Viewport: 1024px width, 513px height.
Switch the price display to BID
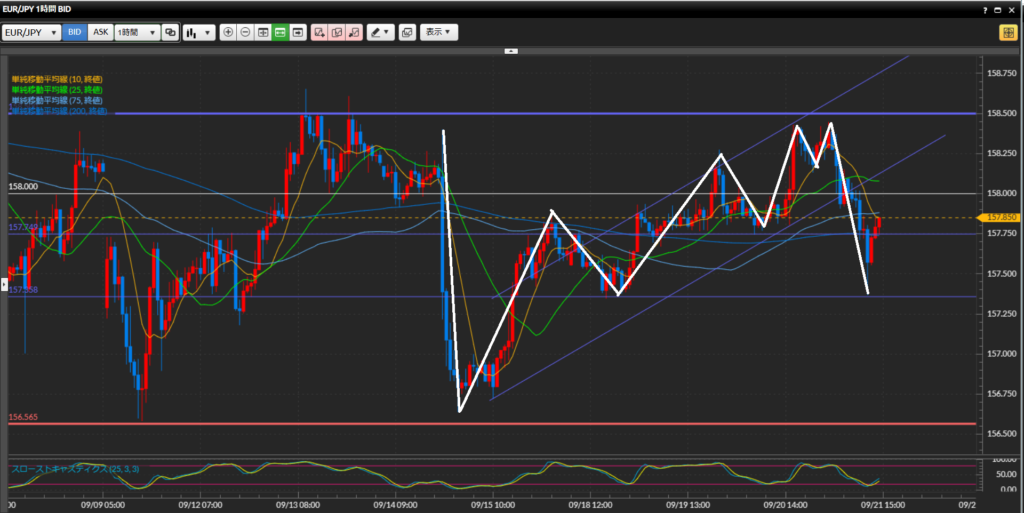(x=75, y=32)
